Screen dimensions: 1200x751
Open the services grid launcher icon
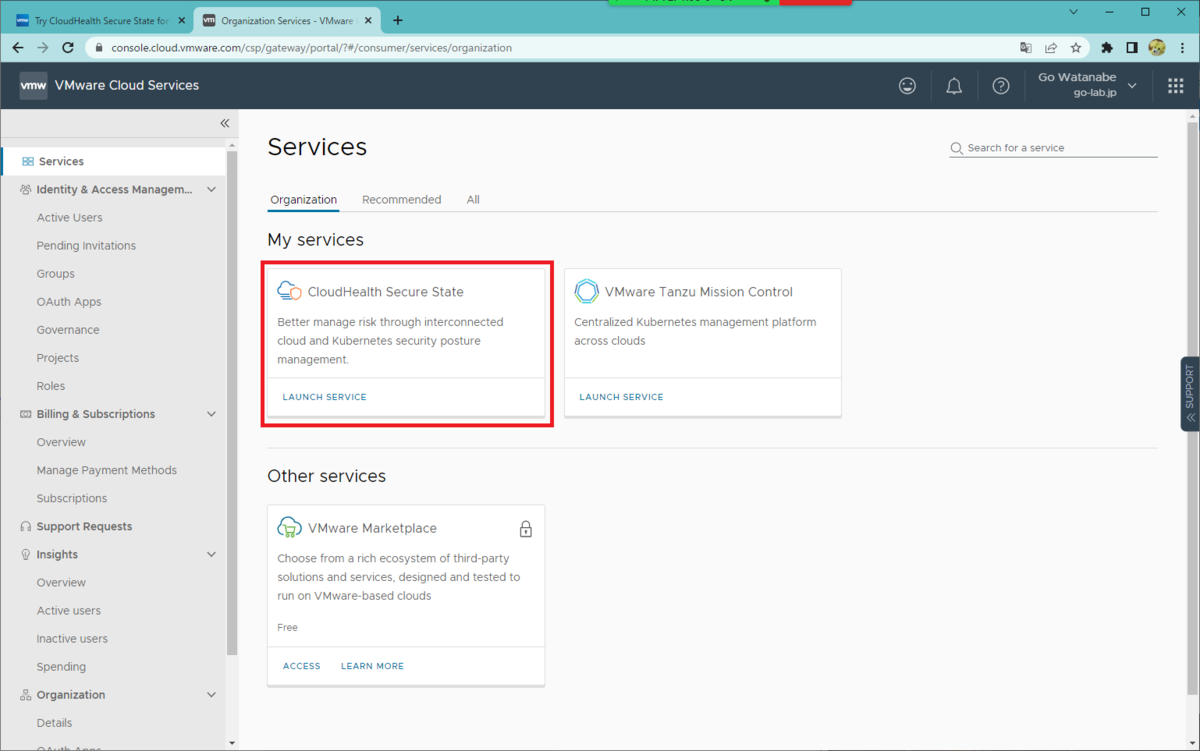tap(1176, 86)
